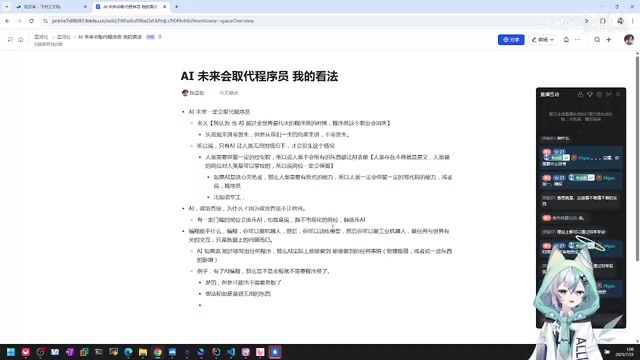Click the address bar URL
The width and height of the screenshot is (640, 360).
153,21
